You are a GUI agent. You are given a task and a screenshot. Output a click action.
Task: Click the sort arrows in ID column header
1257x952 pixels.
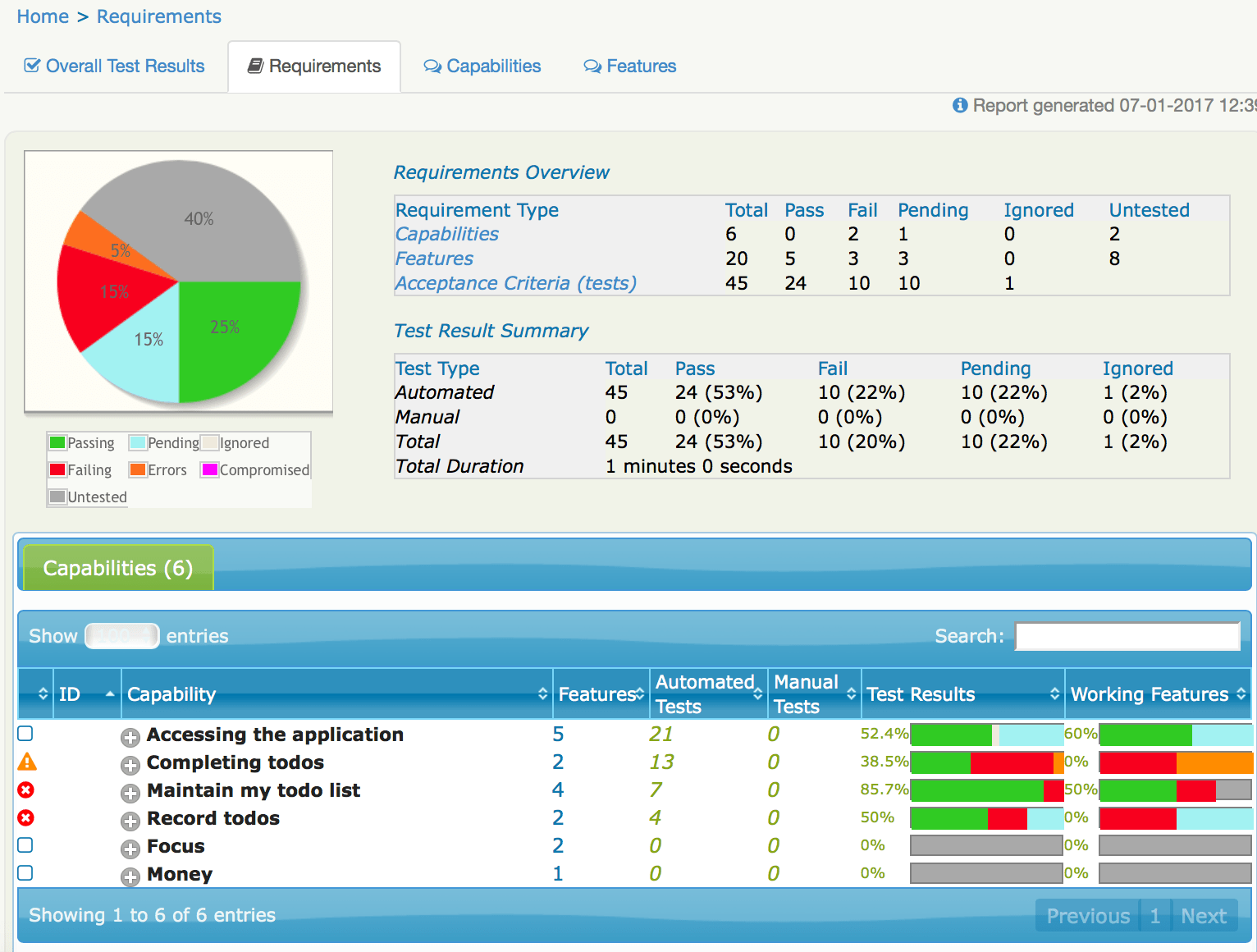109,694
